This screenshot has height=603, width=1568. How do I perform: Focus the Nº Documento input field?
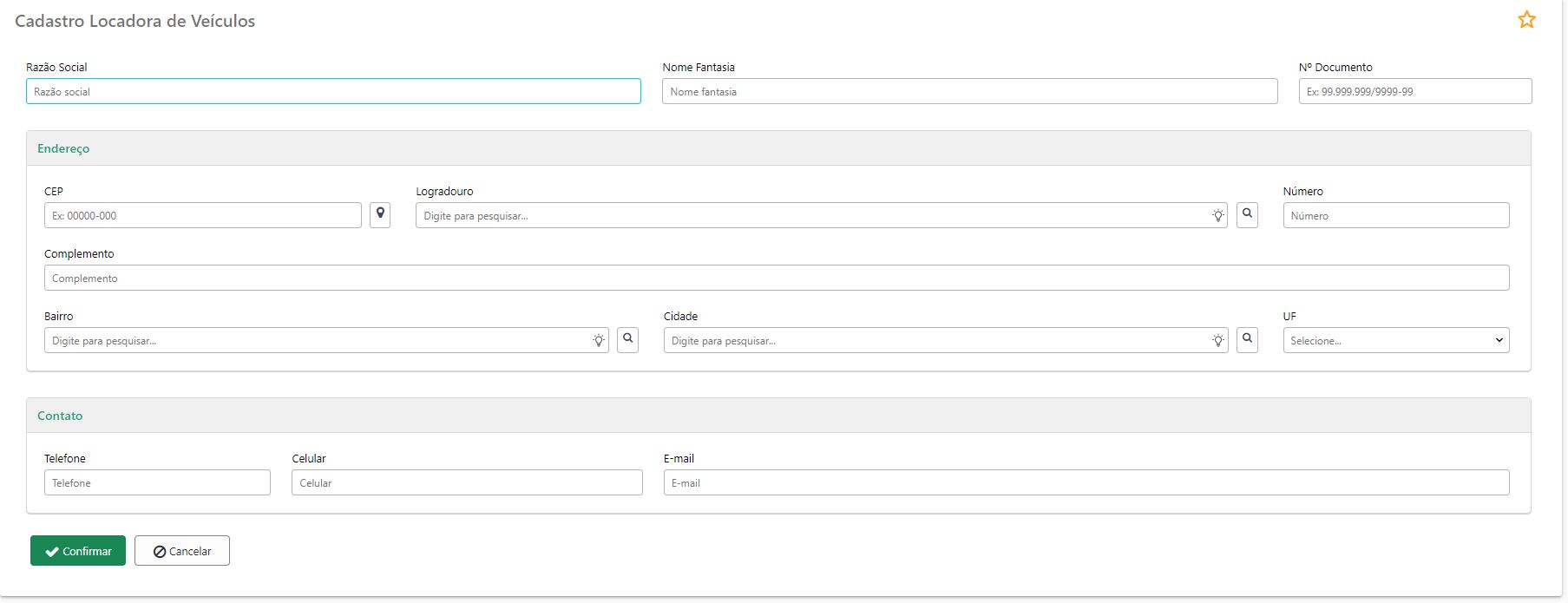1415,91
